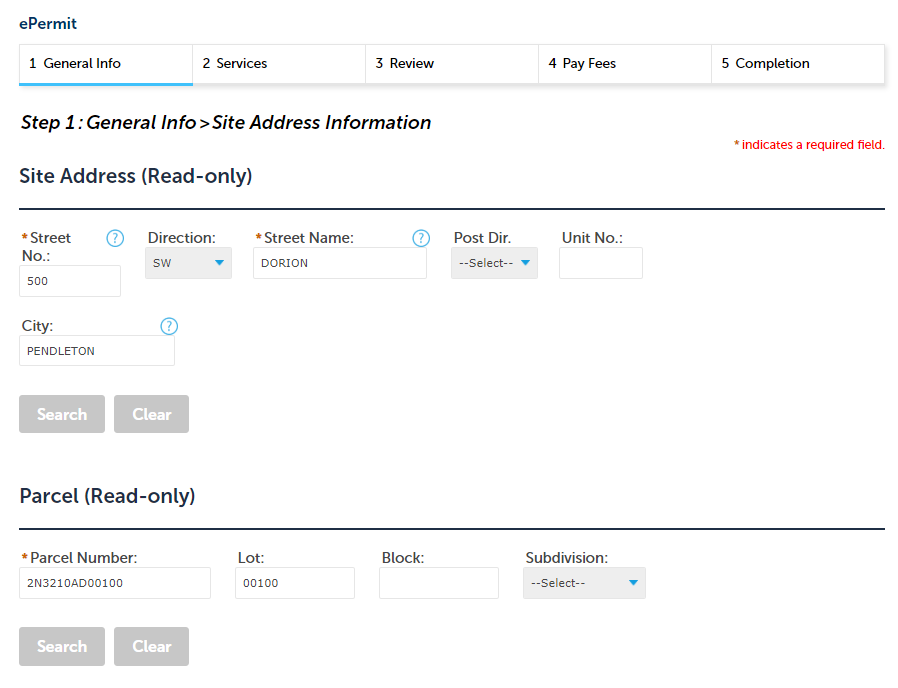Jump to the 5 Completion tab
This screenshot has width=898, height=688.
pyautogui.click(x=797, y=64)
